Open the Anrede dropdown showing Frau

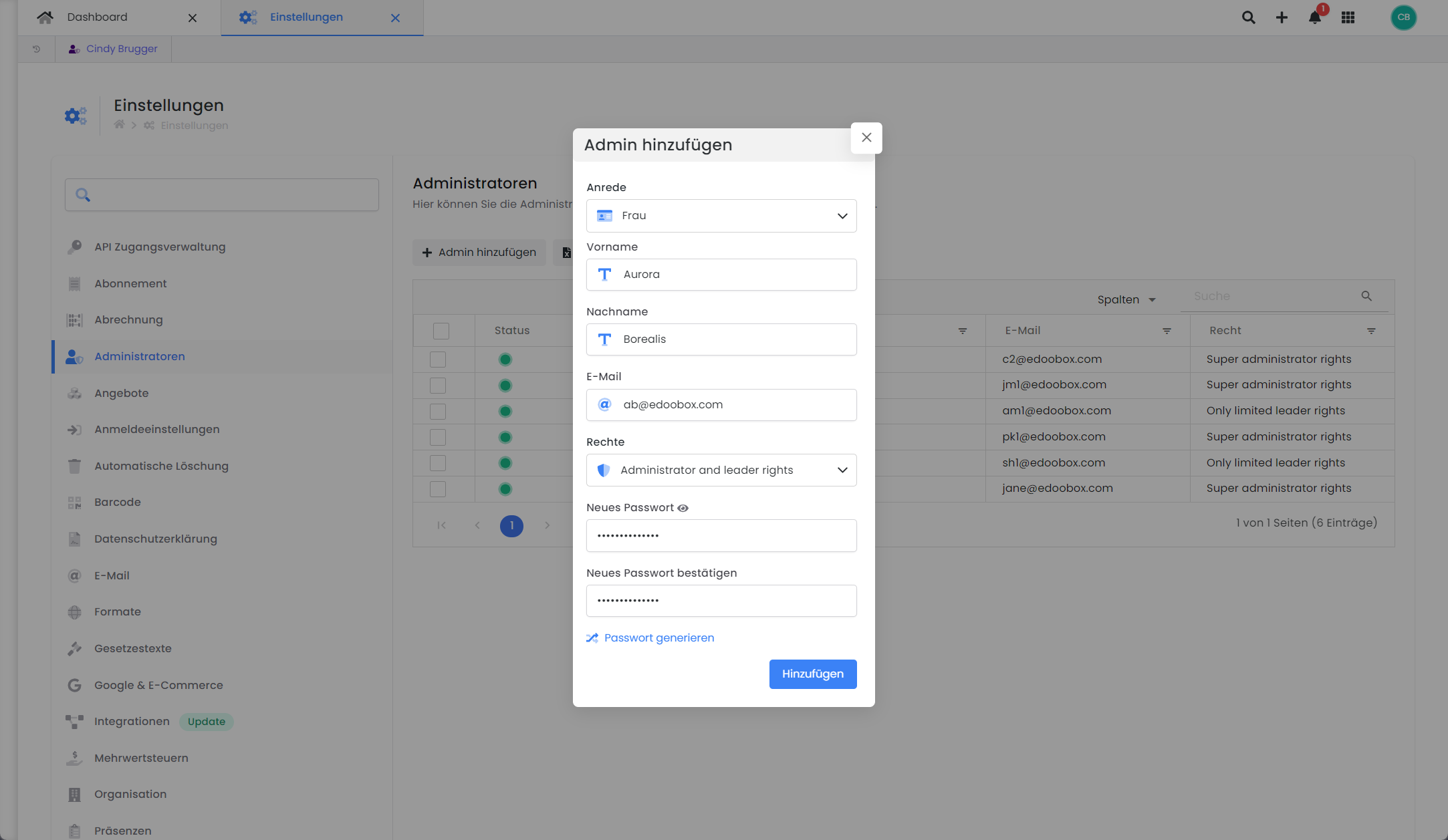pos(721,215)
